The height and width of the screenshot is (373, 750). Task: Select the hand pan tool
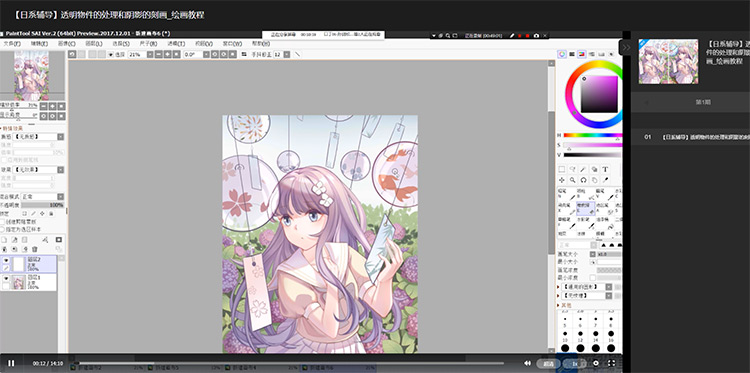pyautogui.click(x=595, y=180)
